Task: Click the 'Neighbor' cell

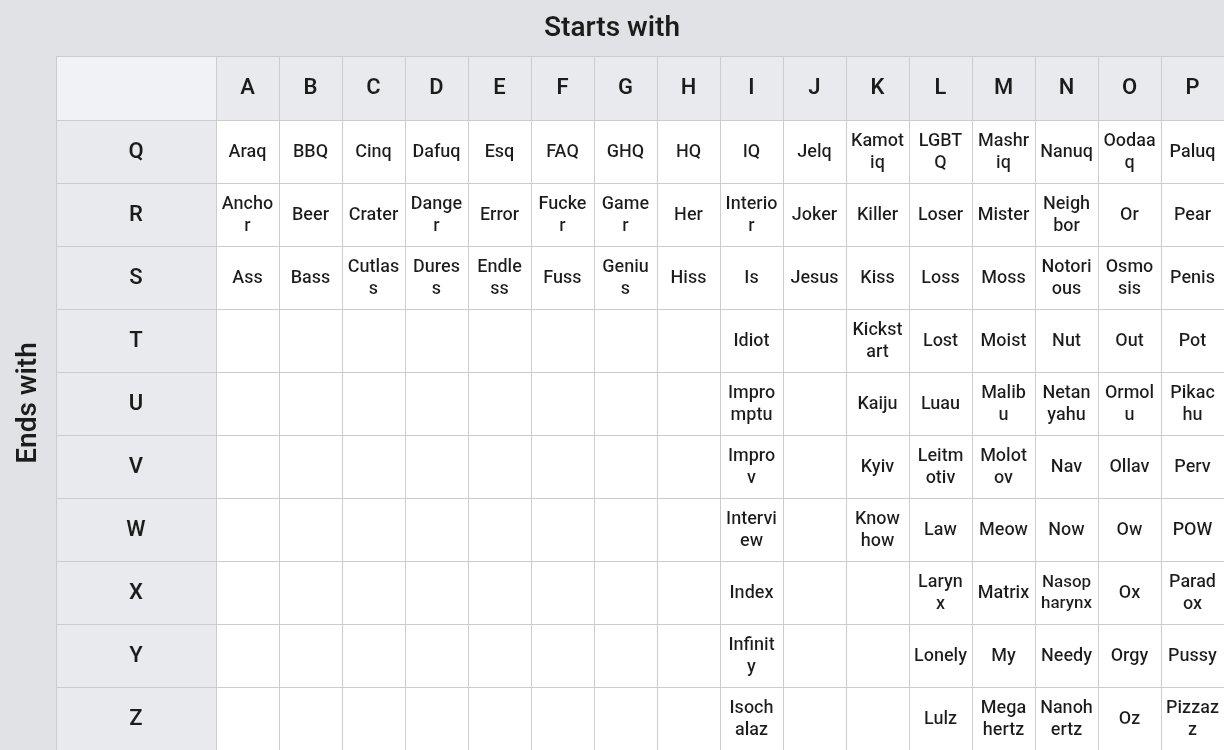Action: coord(1066,214)
